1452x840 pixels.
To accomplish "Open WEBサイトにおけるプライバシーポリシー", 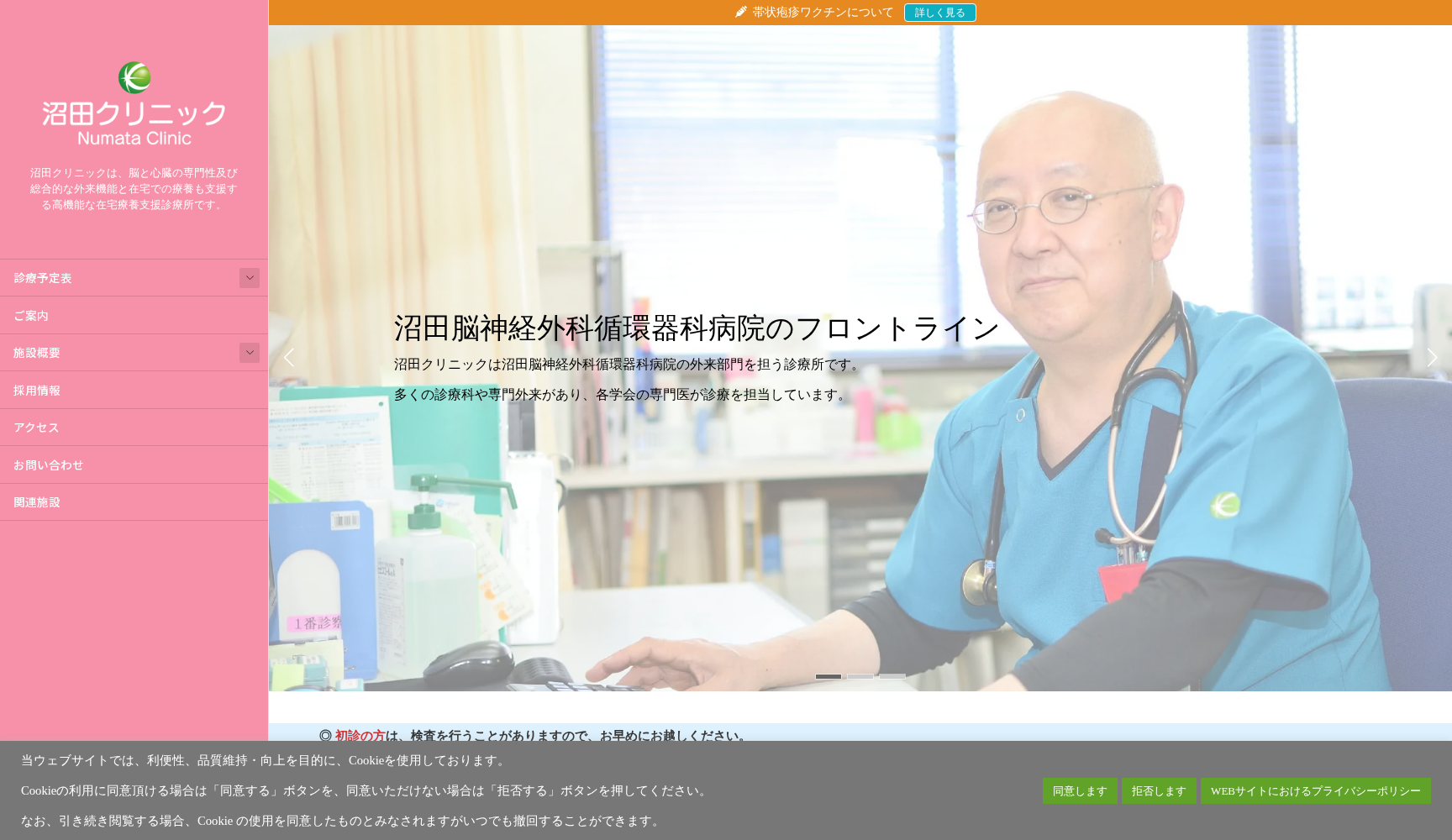I will pos(1316,790).
